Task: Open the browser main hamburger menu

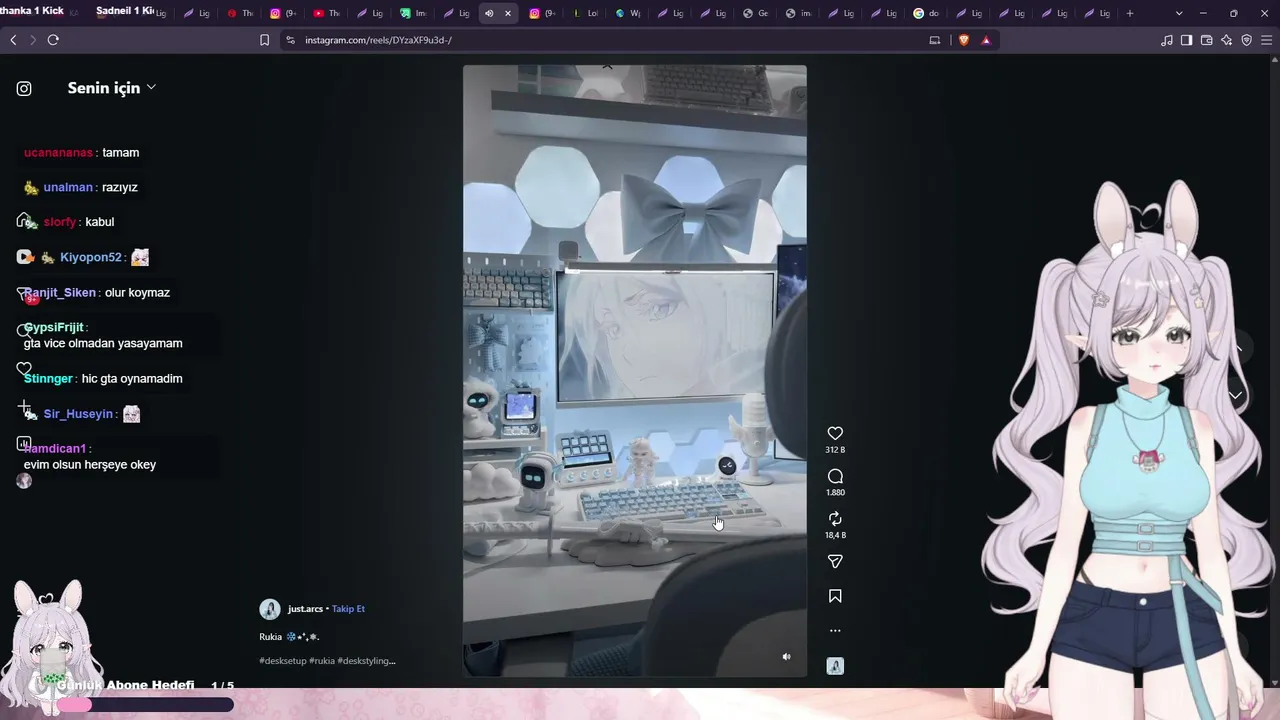Action: pos(1267,40)
